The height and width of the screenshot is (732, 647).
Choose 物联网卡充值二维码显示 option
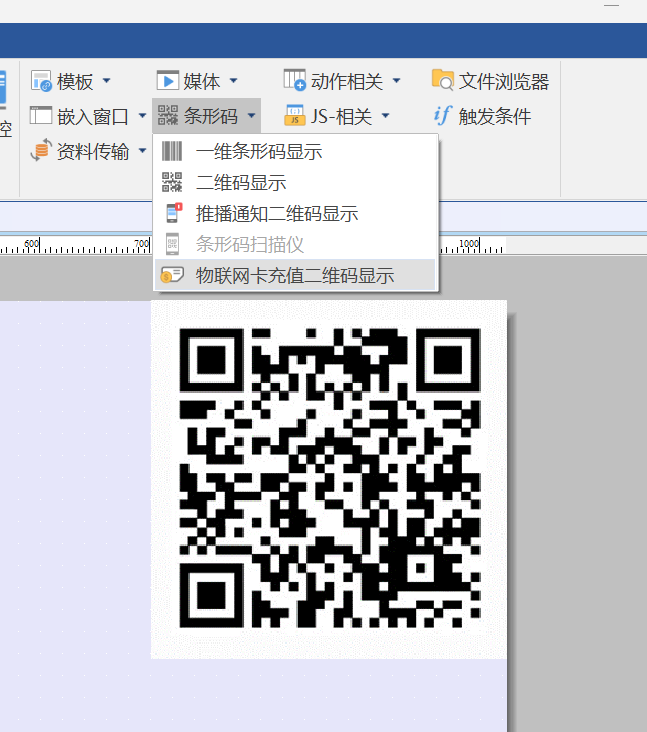coord(294,276)
